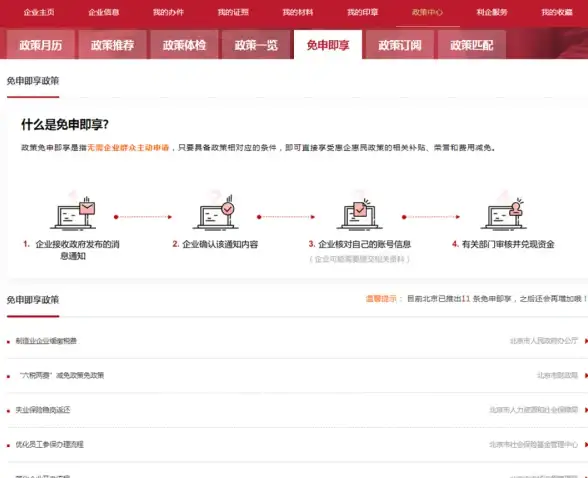This screenshot has width=588, height=478.
Task: Click the laptop with stamp icon for step 4
Action: tap(503, 213)
